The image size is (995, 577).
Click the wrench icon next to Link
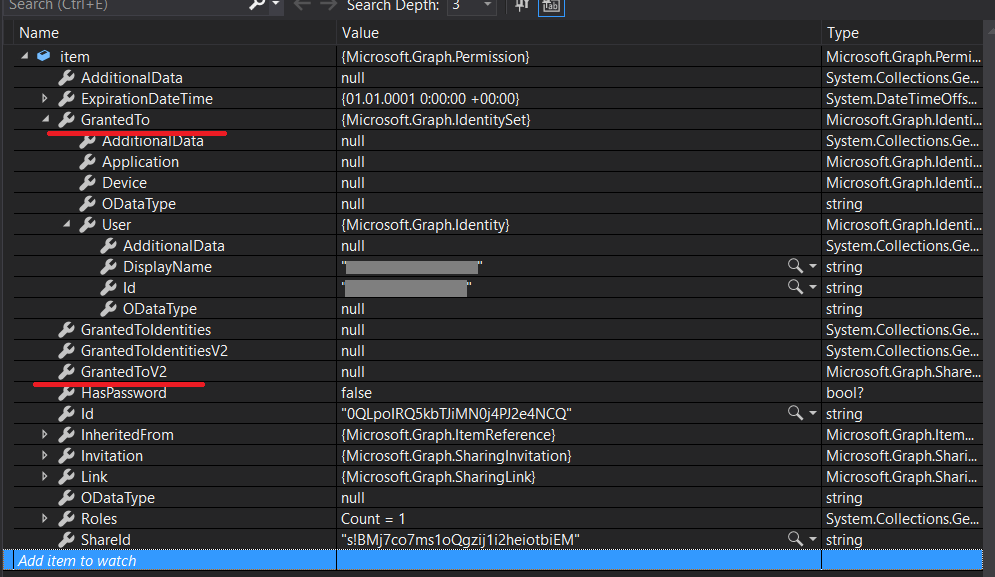point(66,476)
